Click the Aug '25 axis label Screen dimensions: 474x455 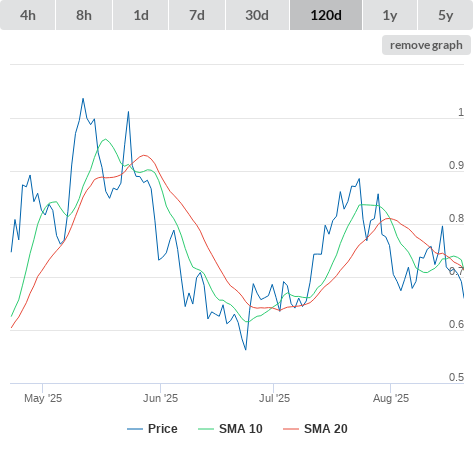click(391, 398)
